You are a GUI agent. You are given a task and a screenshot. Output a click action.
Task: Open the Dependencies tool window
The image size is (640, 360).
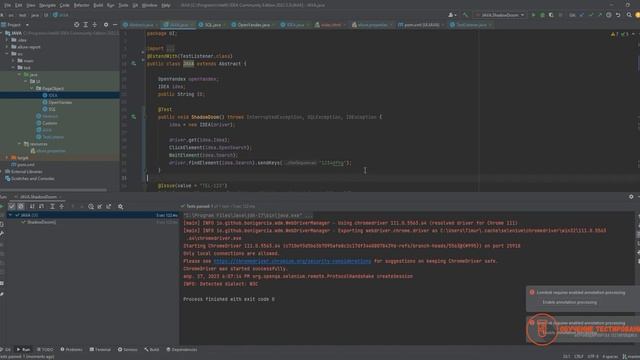pyautogui.click(x=181, y=349)
